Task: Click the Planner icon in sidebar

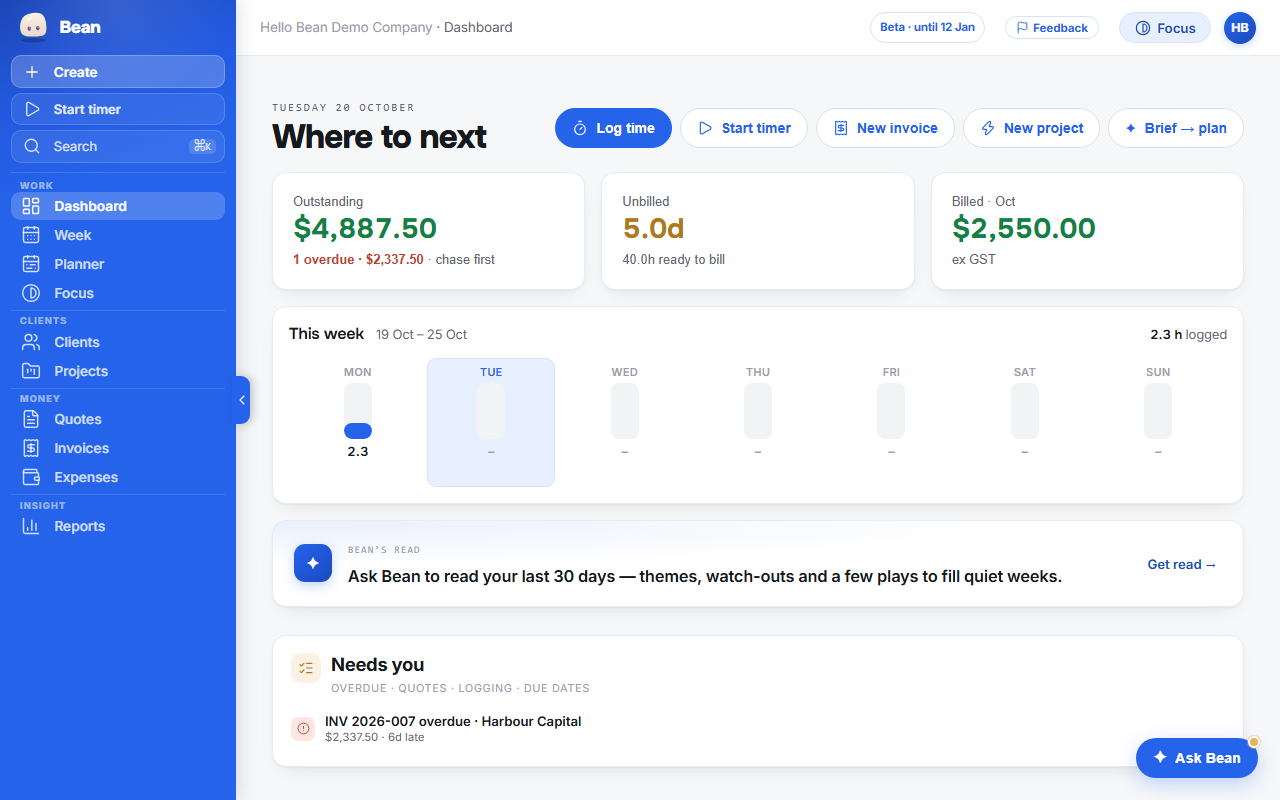Action: [x=31, y=264]
